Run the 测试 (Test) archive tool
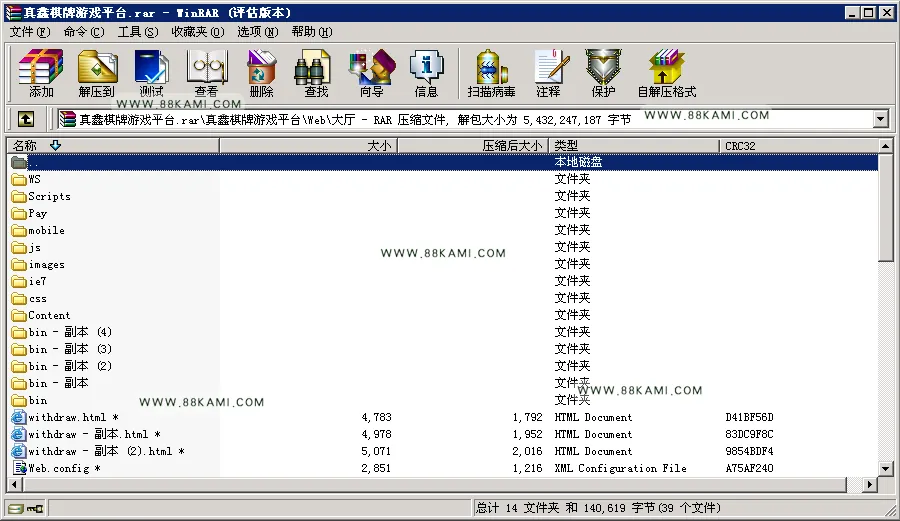The height and width of the screenshot is (521, 900). click(152, 73)
